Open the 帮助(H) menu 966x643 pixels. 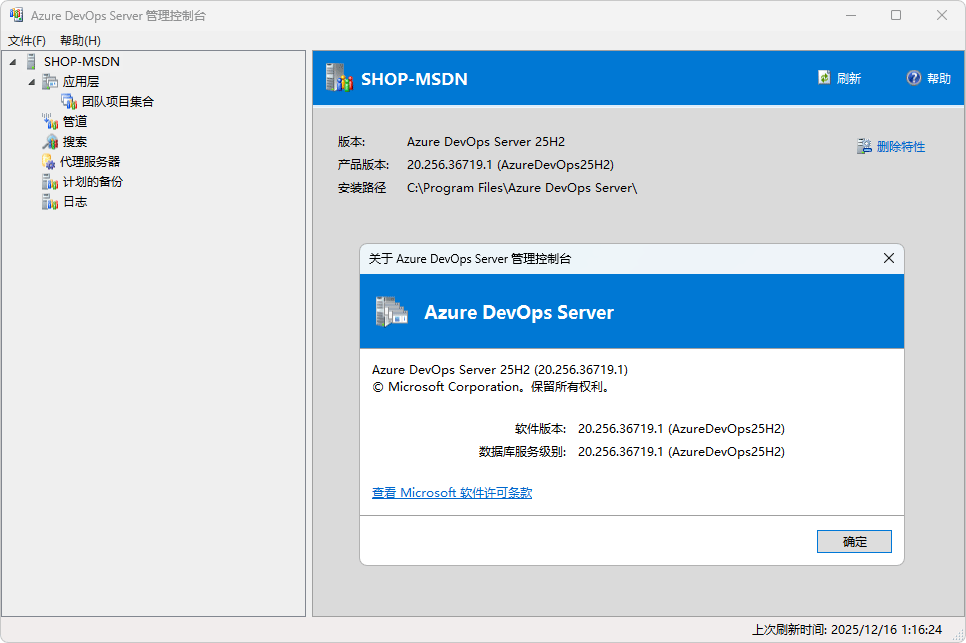click(x=80, y=41)
